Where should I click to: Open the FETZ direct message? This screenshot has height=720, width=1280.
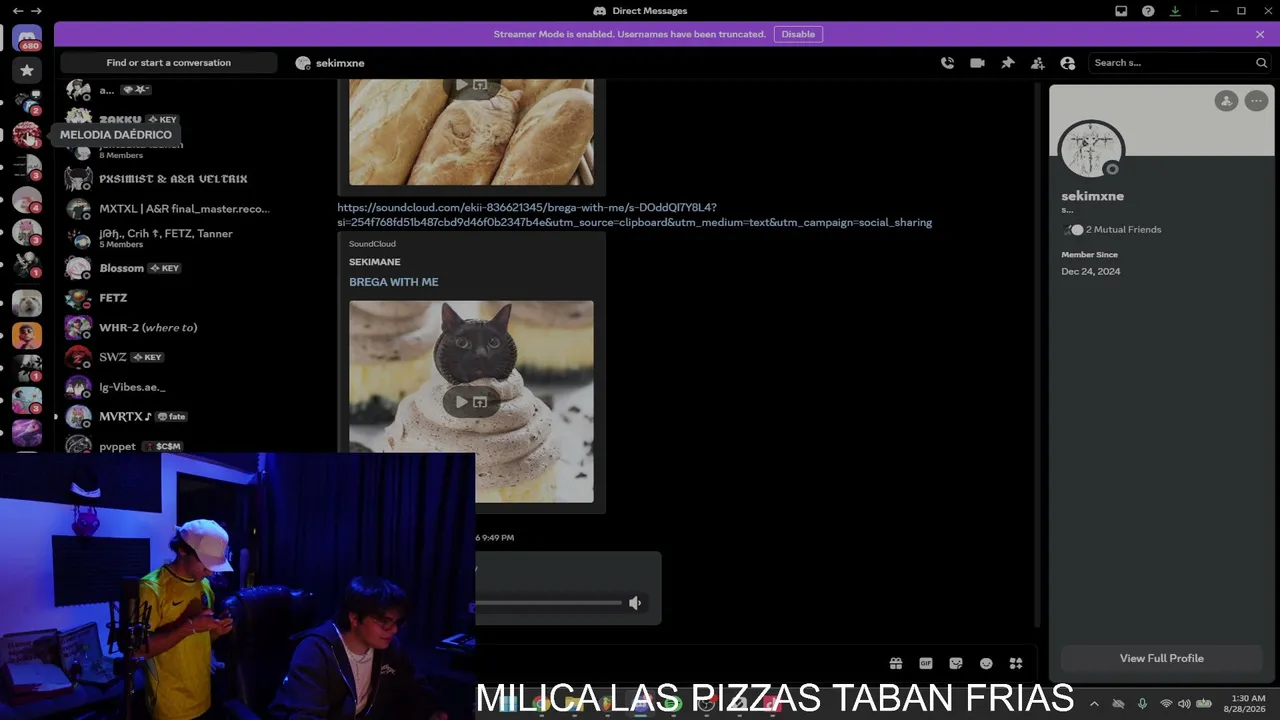168,298
